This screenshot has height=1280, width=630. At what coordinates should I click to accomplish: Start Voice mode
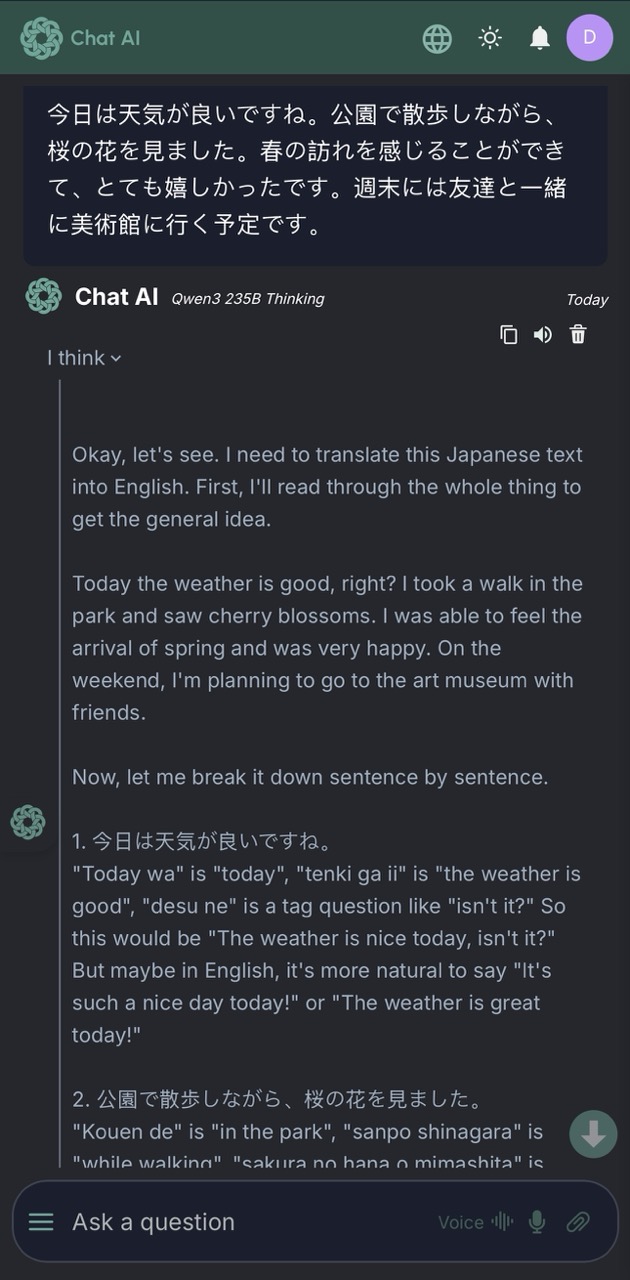475,1222
